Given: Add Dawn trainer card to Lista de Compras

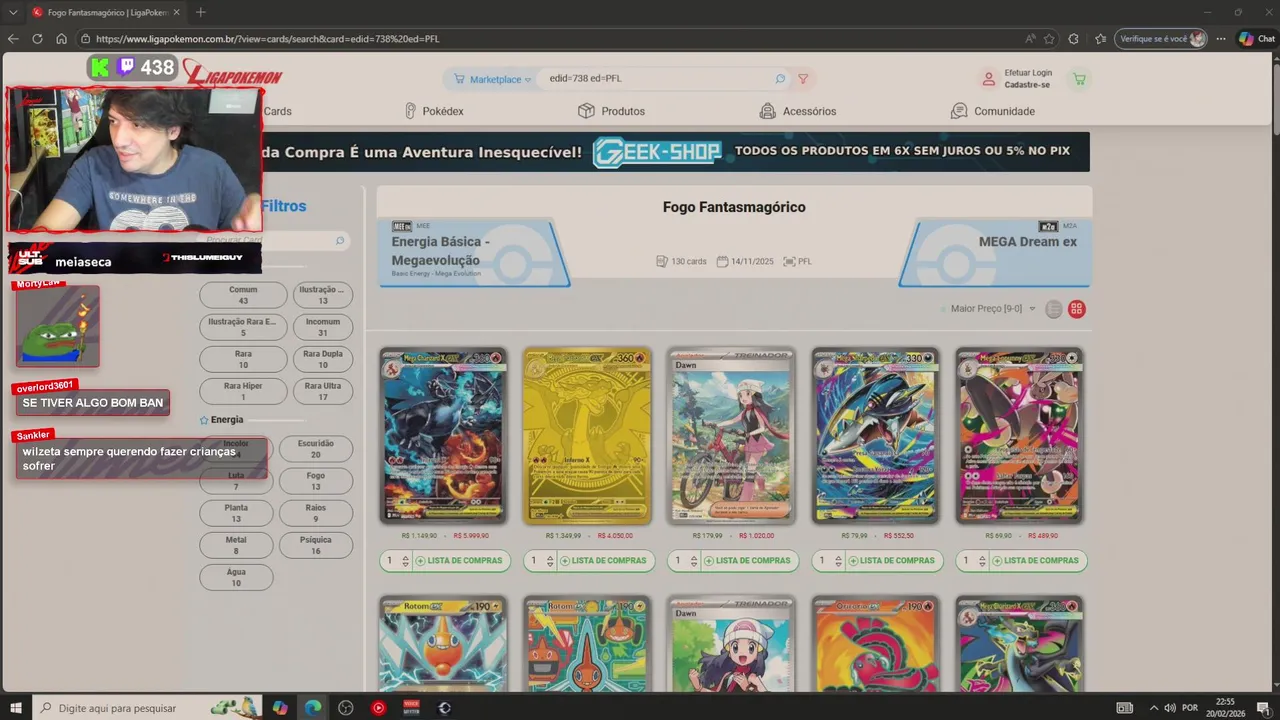Looking at the screenshot, I should (752, 561).
